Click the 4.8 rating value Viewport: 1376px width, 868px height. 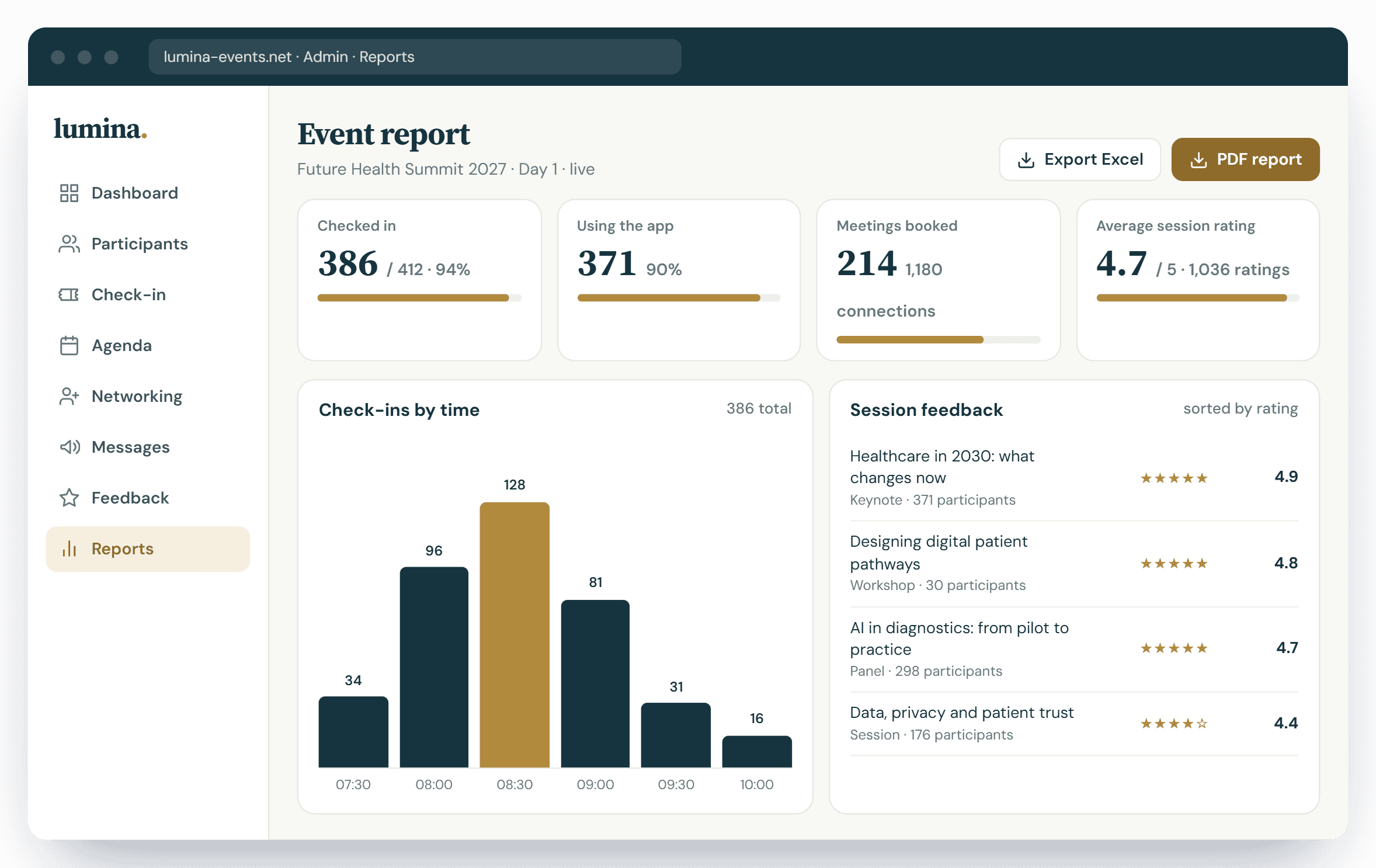[1286, 563]
